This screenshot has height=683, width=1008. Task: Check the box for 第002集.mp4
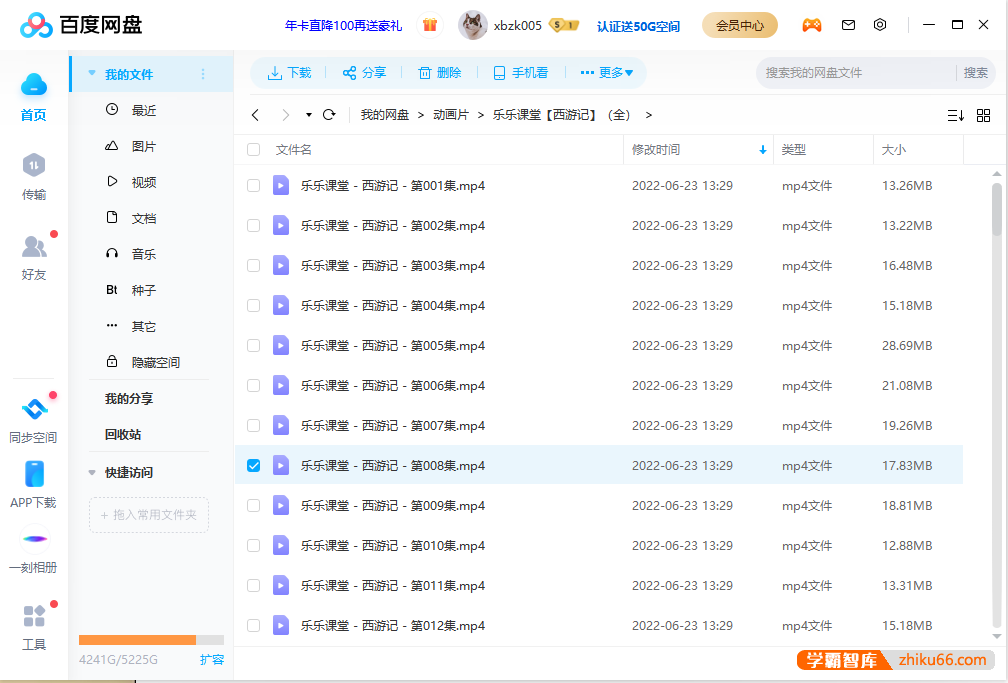point(254,226)
